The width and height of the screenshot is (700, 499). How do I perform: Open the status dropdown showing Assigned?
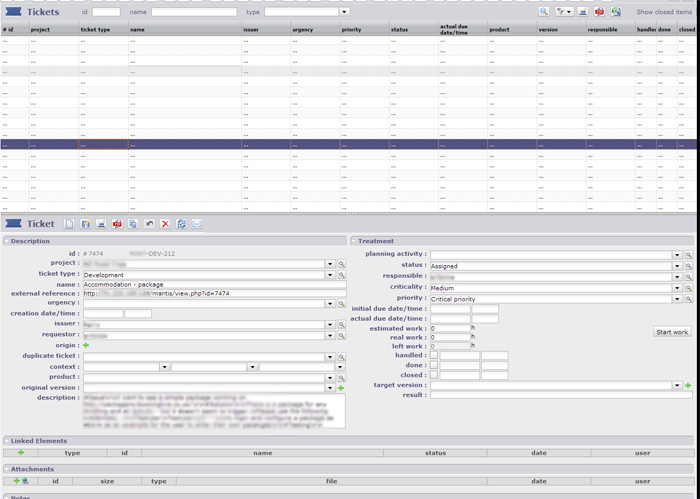click(677, 266)
